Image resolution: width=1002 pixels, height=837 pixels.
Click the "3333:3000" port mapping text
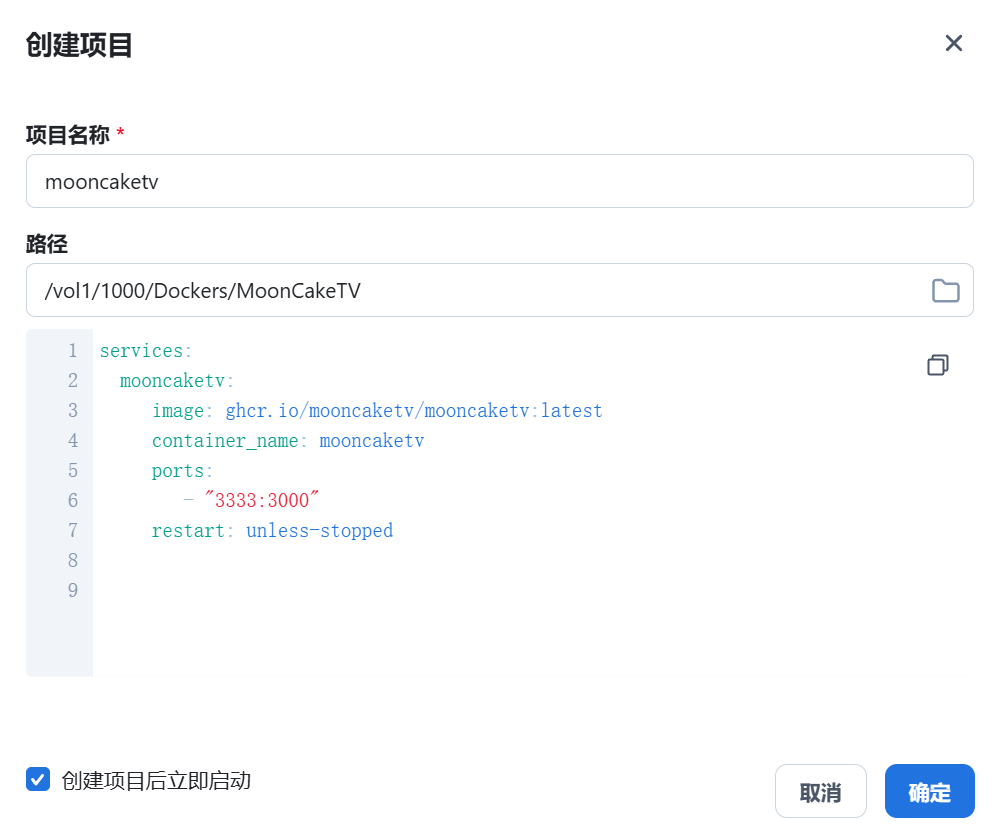coord(262,500)
